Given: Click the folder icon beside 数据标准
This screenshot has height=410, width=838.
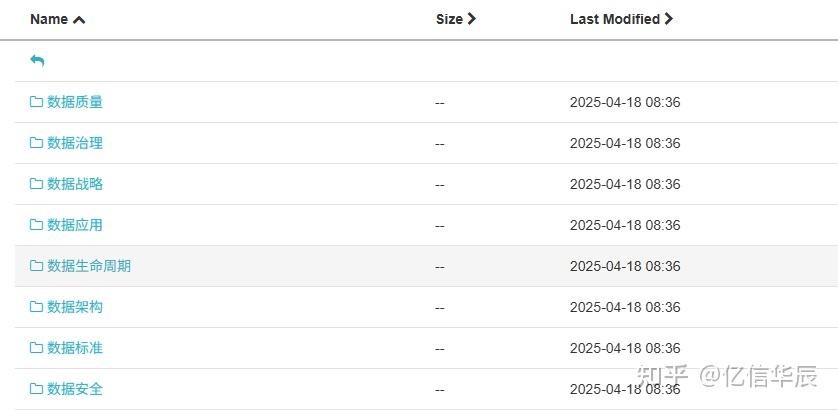Looking at the screenshot, I should (36, 348).
